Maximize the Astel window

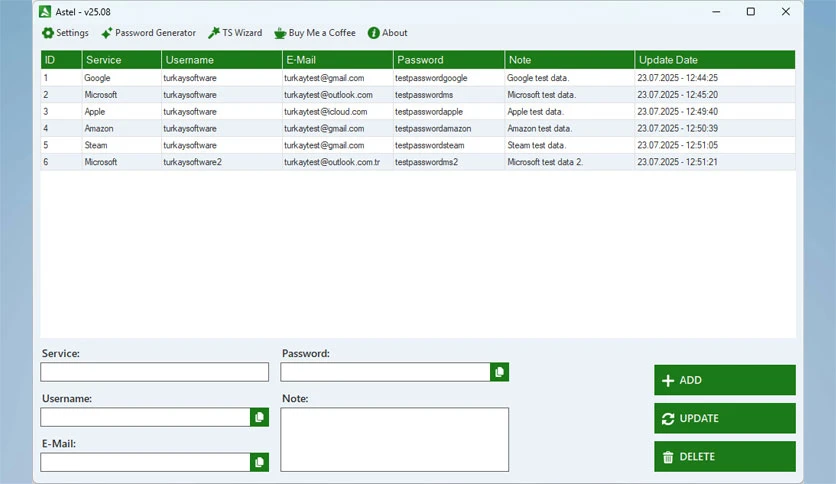pyautogui.click(x=751, y=11)
